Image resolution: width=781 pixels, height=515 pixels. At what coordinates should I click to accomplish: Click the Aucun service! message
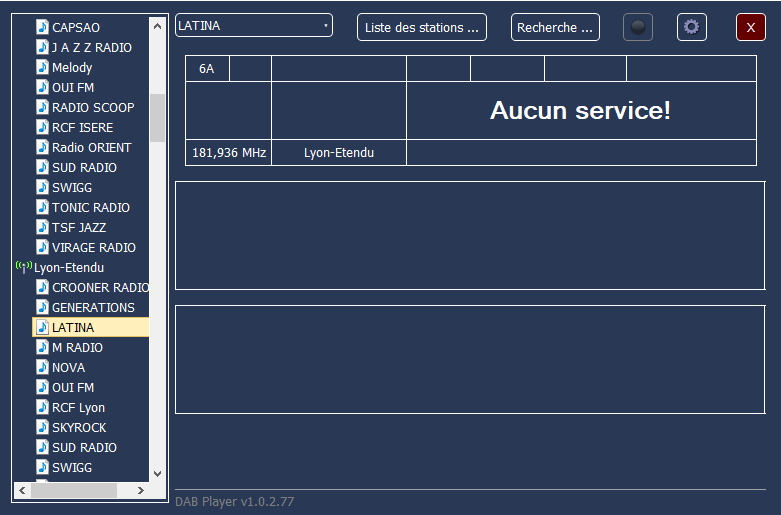(x=580, y=110)
